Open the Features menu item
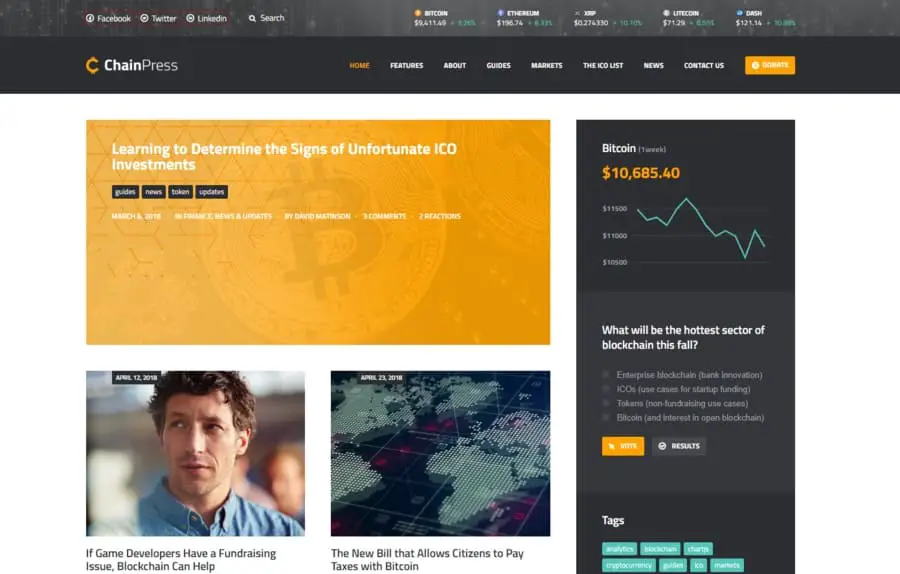 (406, 65)
